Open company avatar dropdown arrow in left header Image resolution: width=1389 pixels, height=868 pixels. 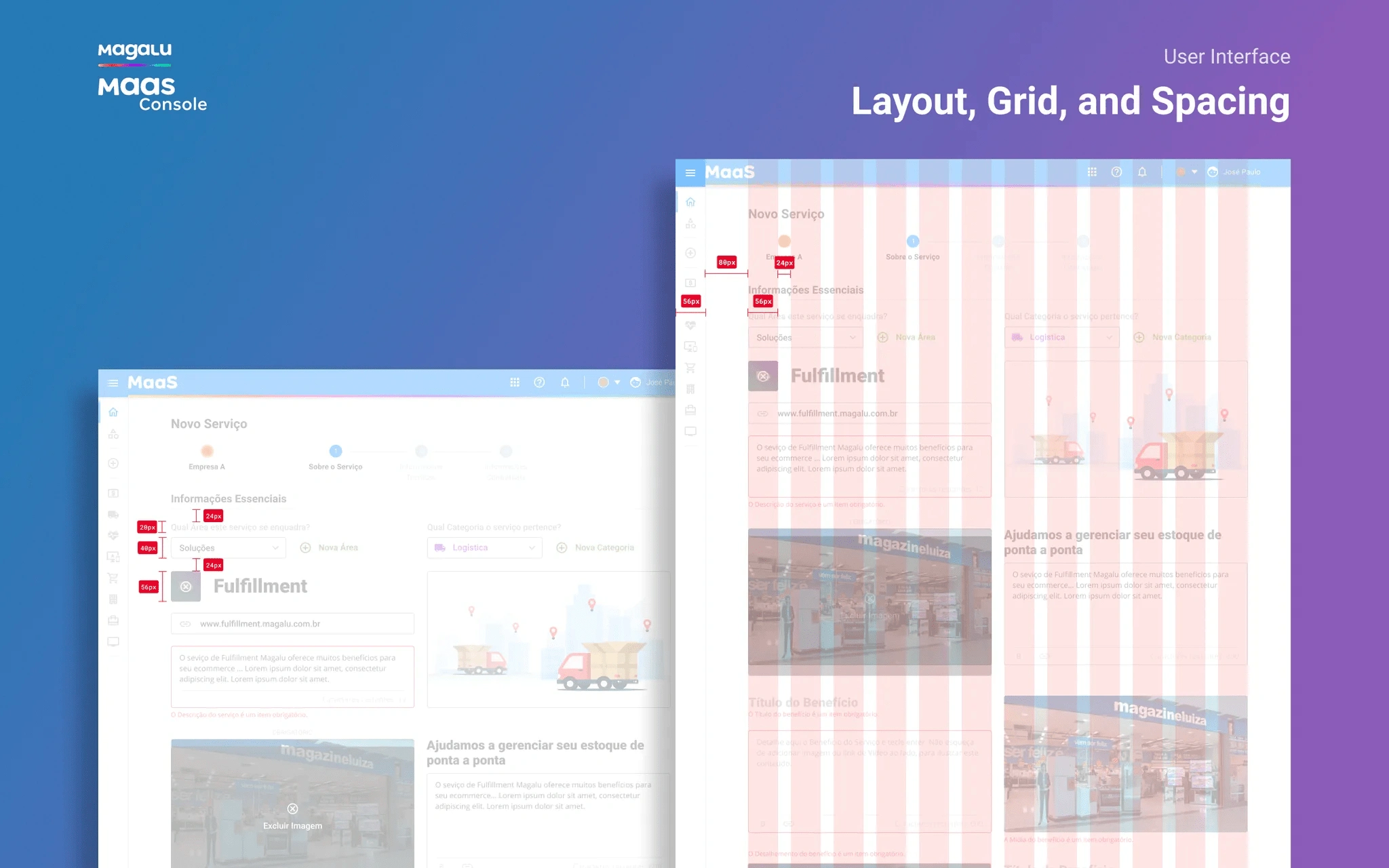617,382
